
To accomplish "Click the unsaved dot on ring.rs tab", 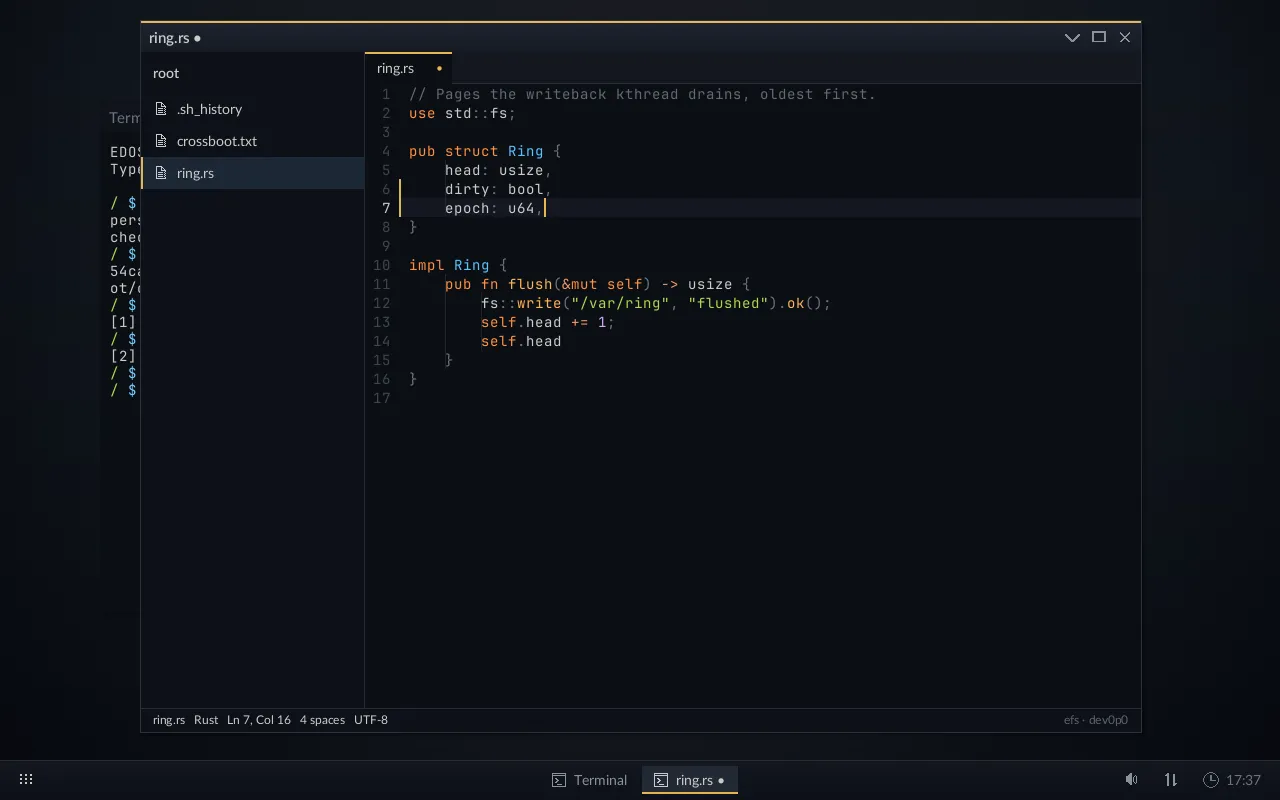I will pyautogui.click(x=439, y=68).
